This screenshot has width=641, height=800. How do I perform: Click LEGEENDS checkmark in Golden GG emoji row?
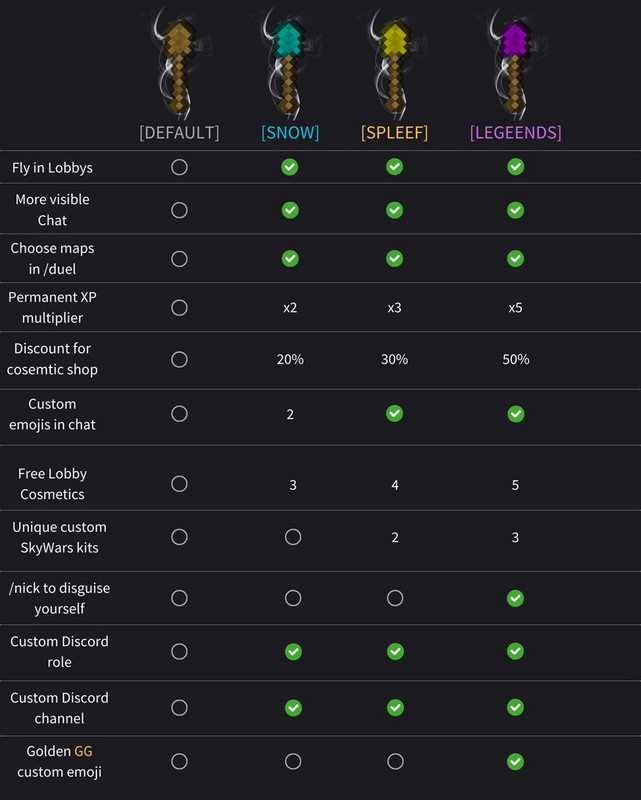515,761
